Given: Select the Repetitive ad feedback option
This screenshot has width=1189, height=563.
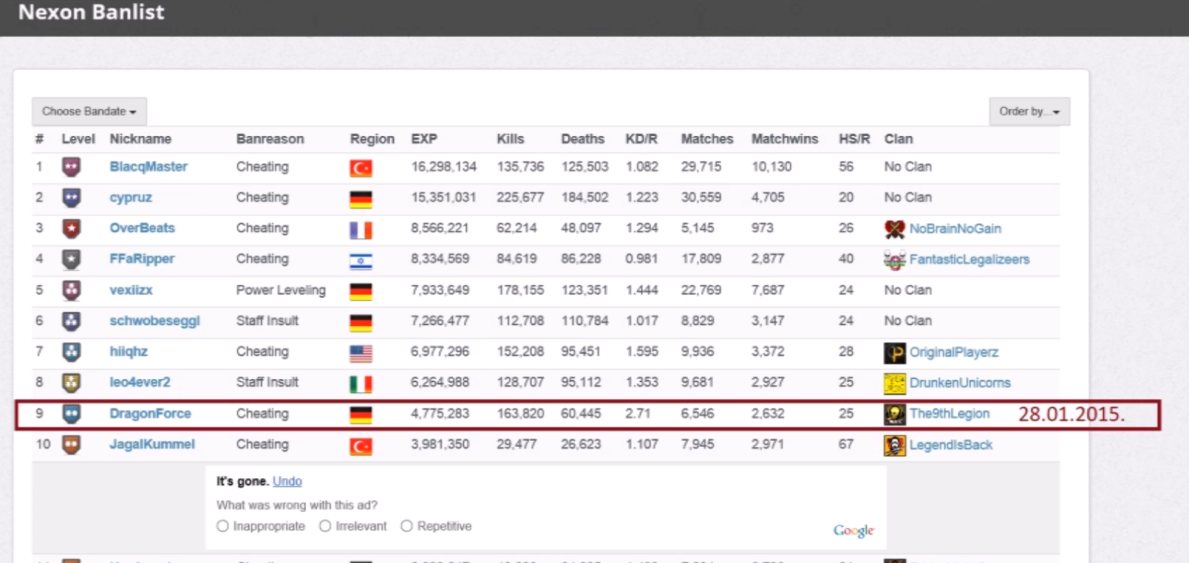Looking at the screenshot, I should click(406, 526).
